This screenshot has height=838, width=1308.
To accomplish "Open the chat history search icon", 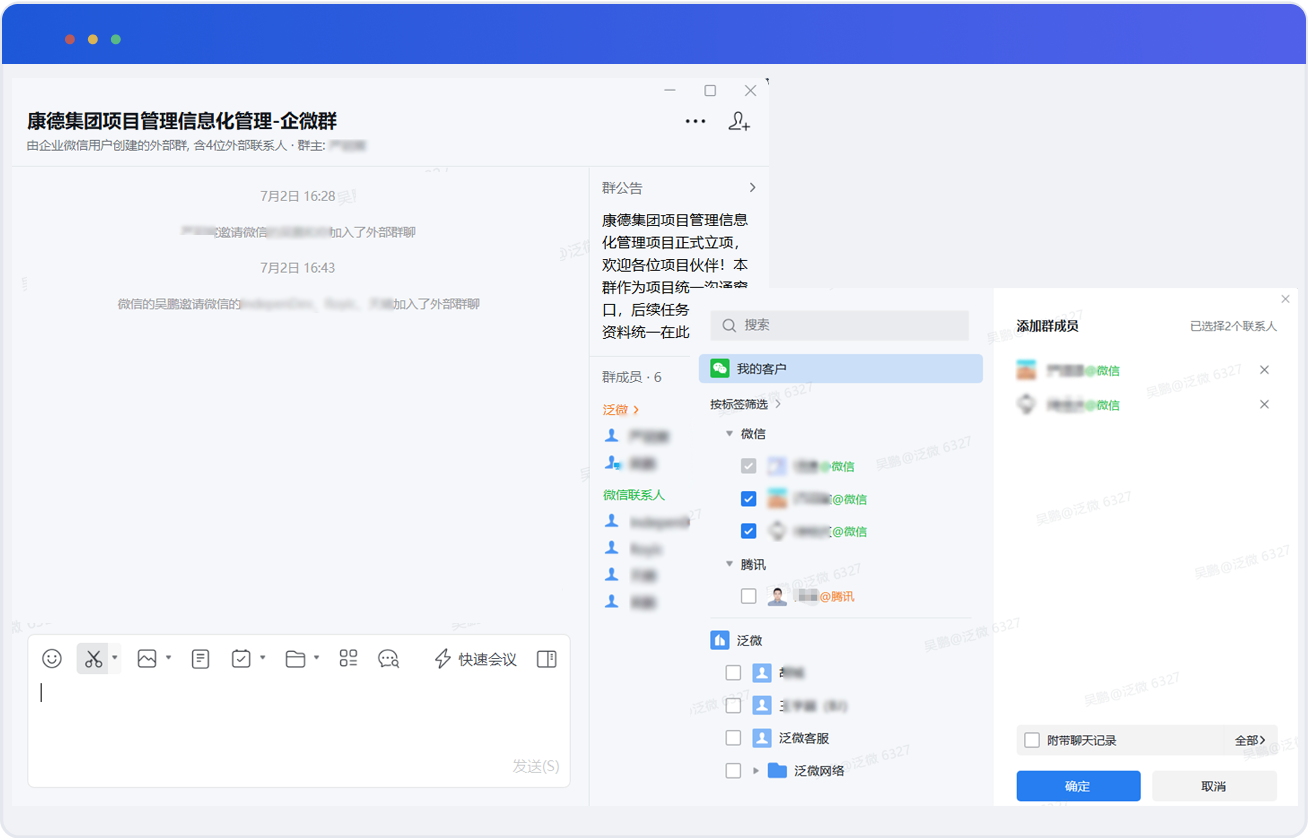I will point(388,659).
